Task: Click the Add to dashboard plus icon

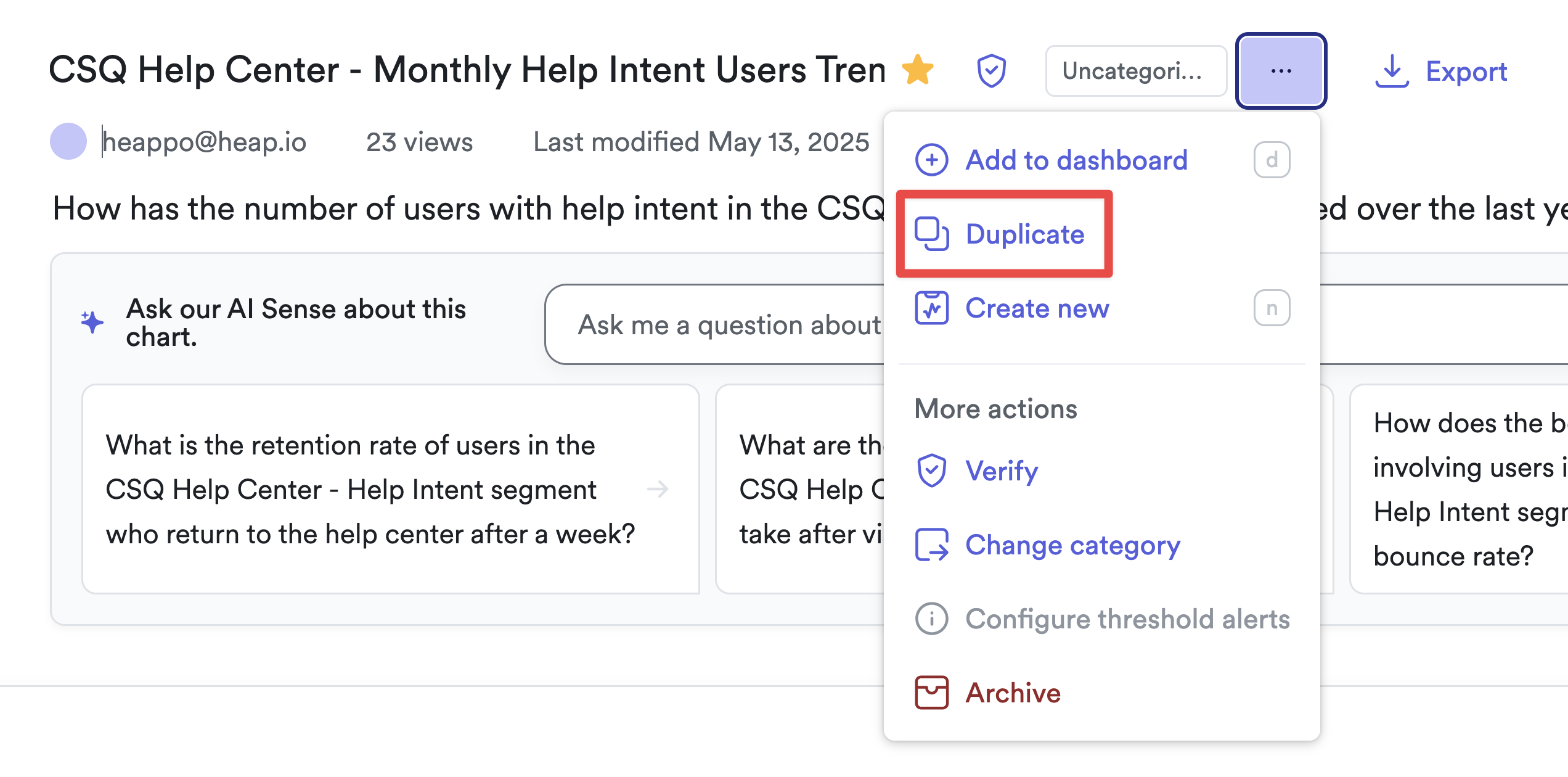Action: [931, 160]
